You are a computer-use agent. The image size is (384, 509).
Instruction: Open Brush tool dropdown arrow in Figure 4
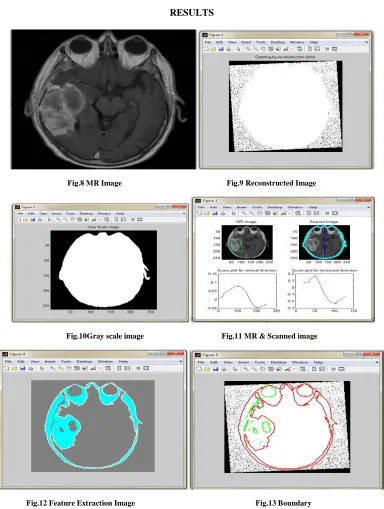[100, 368]
